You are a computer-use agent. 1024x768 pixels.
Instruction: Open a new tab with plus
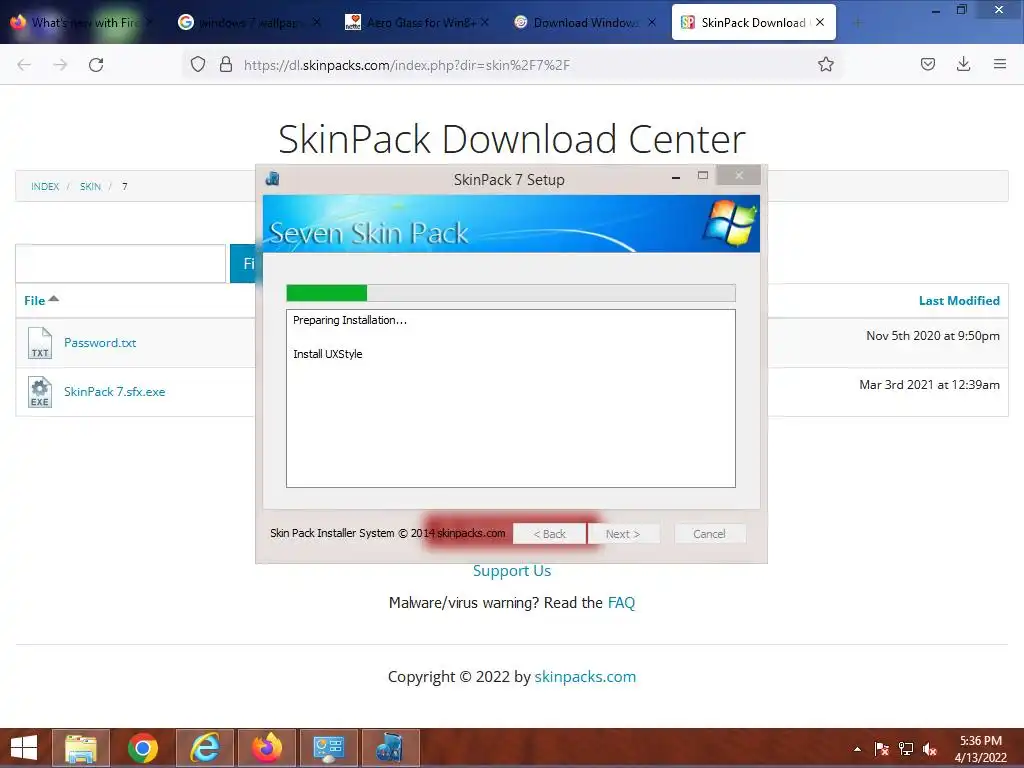(857, 23)
